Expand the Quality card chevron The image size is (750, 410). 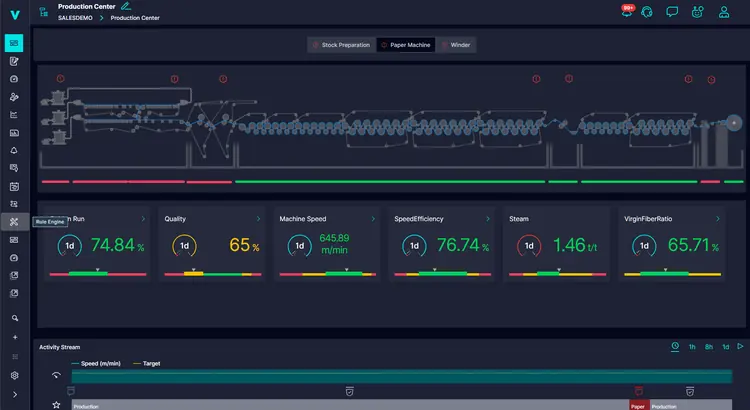click(259, 218)
